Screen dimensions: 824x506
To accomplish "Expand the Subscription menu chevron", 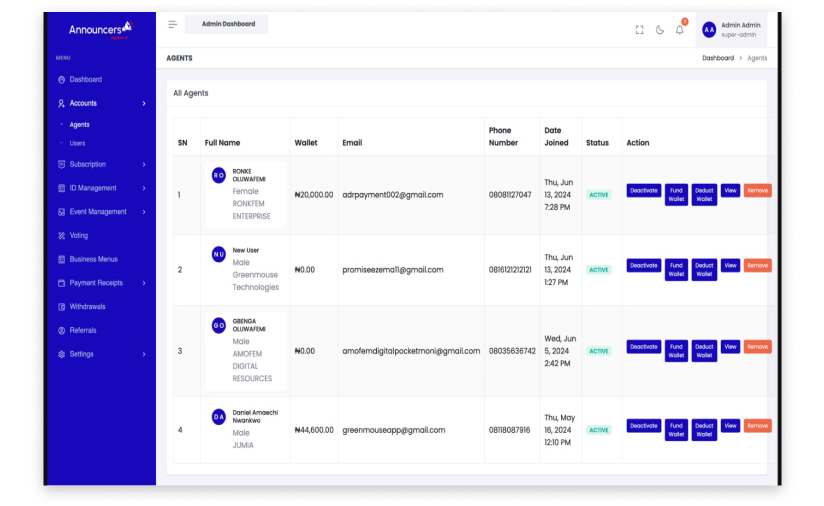I will [x=144, y=165].
